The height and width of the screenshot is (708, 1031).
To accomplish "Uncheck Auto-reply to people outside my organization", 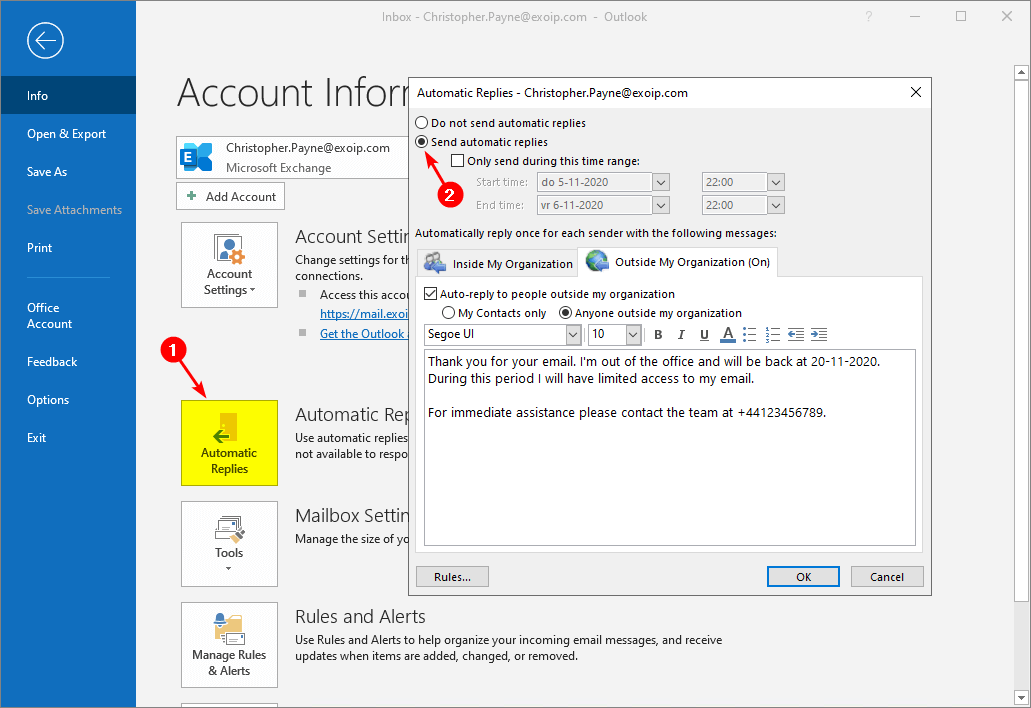I will [429, 293].
